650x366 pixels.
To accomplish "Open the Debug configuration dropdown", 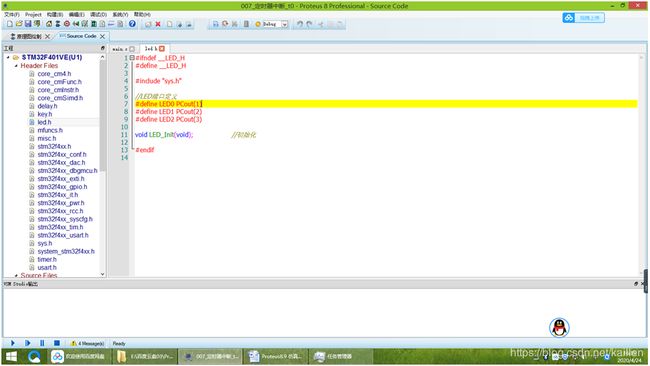I will click(x=285, y=24).
